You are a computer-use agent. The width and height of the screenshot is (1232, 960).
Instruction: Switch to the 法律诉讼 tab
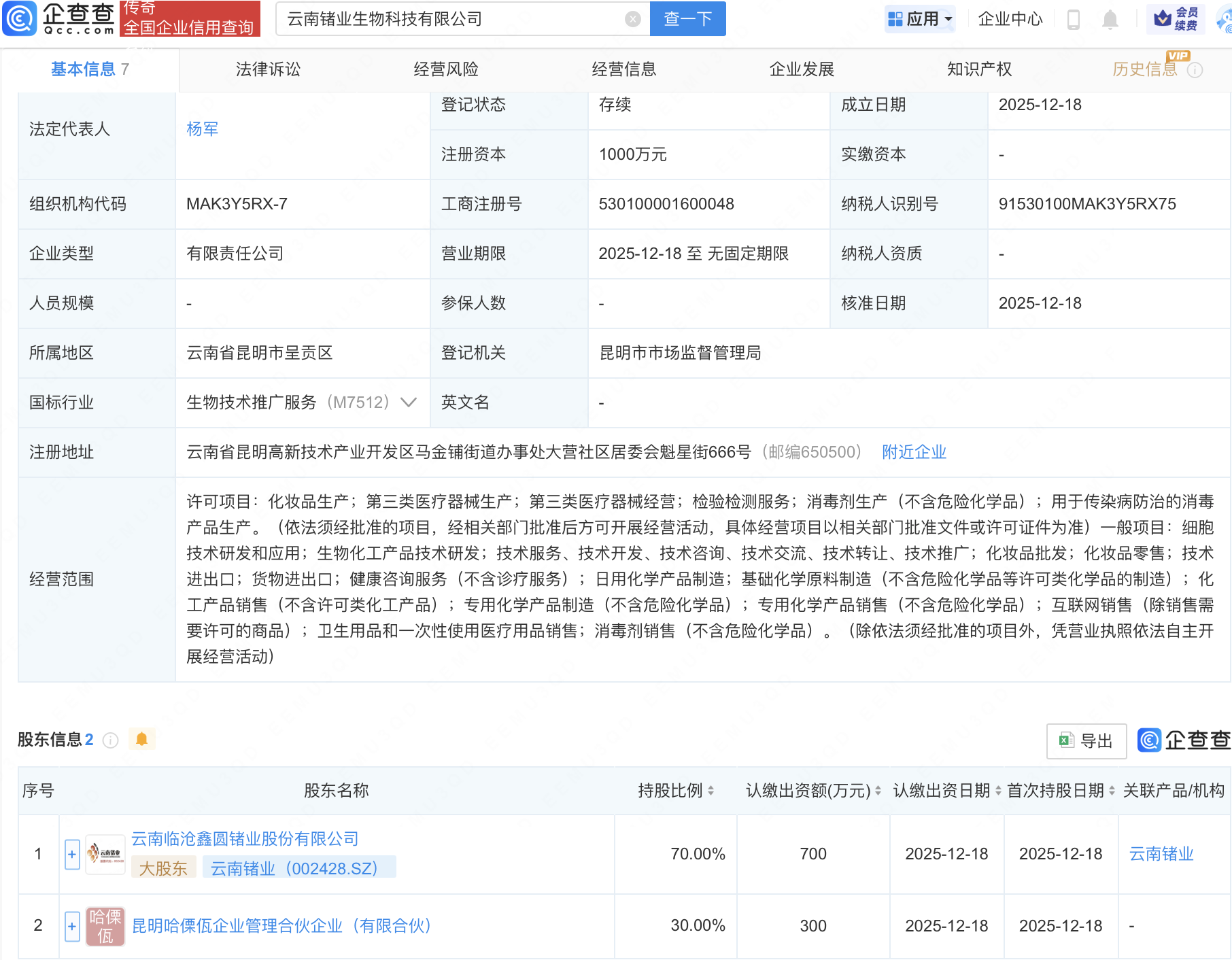click(x=268, y=69)
